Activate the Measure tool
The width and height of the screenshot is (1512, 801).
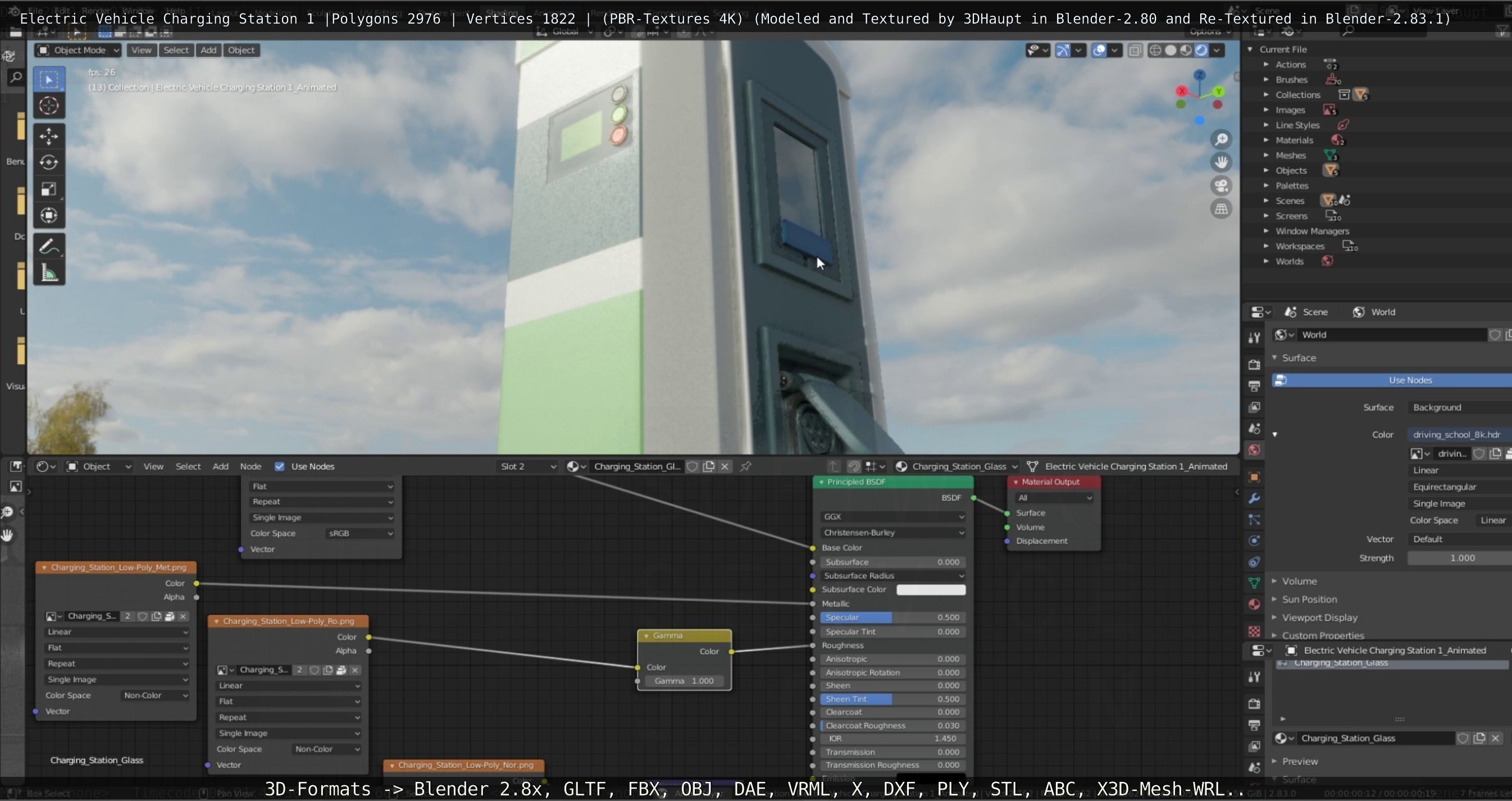coord(49,273)
